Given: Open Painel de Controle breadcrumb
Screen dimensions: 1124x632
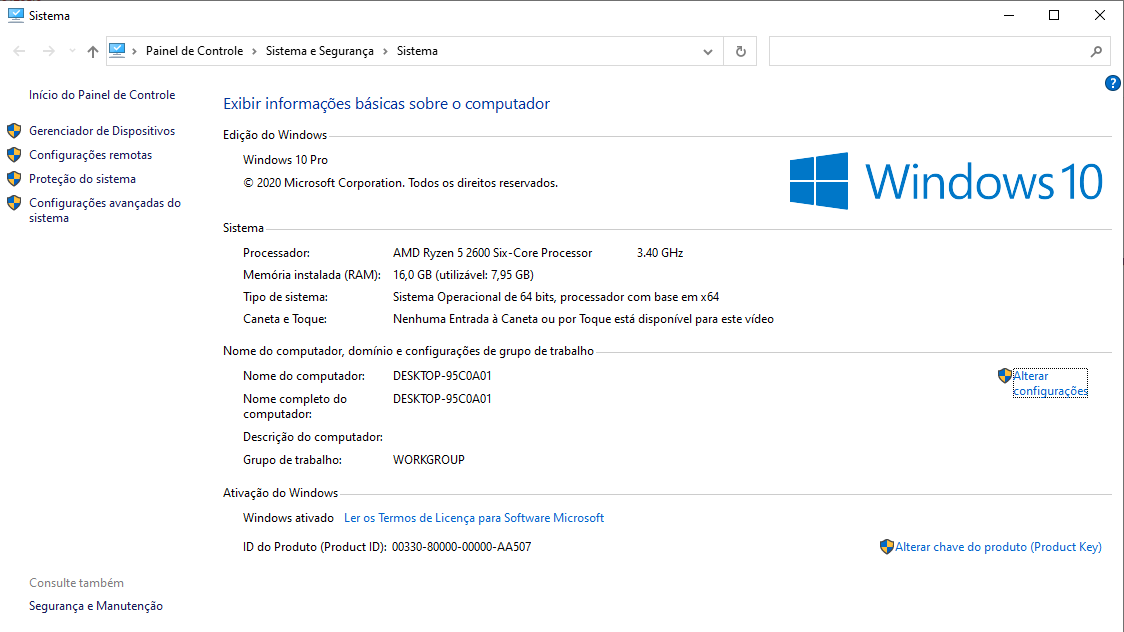Looking at the screenshot, I should (x=194, y=51).
